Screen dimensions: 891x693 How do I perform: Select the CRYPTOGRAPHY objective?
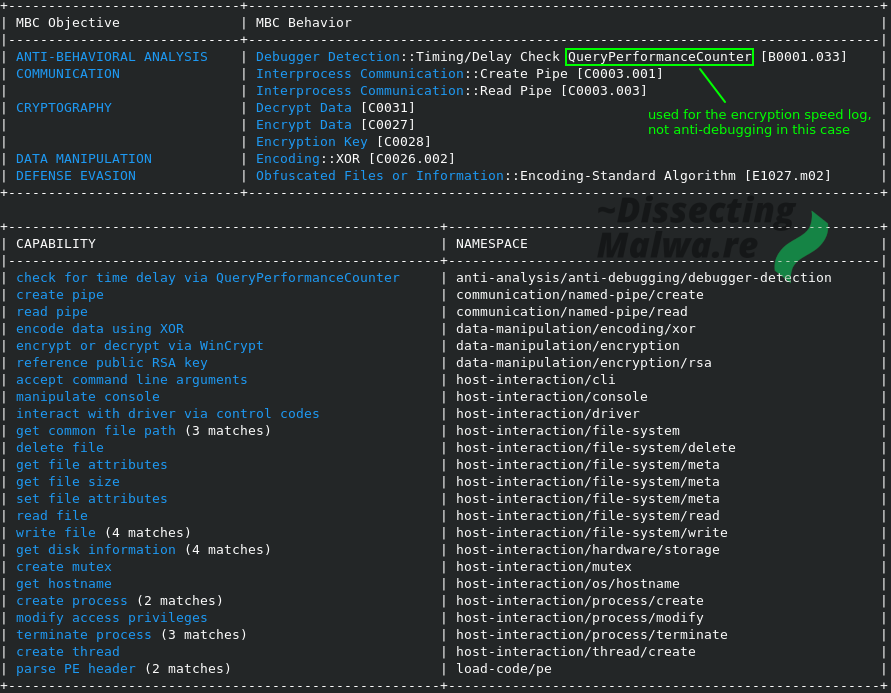coord(64,108)
